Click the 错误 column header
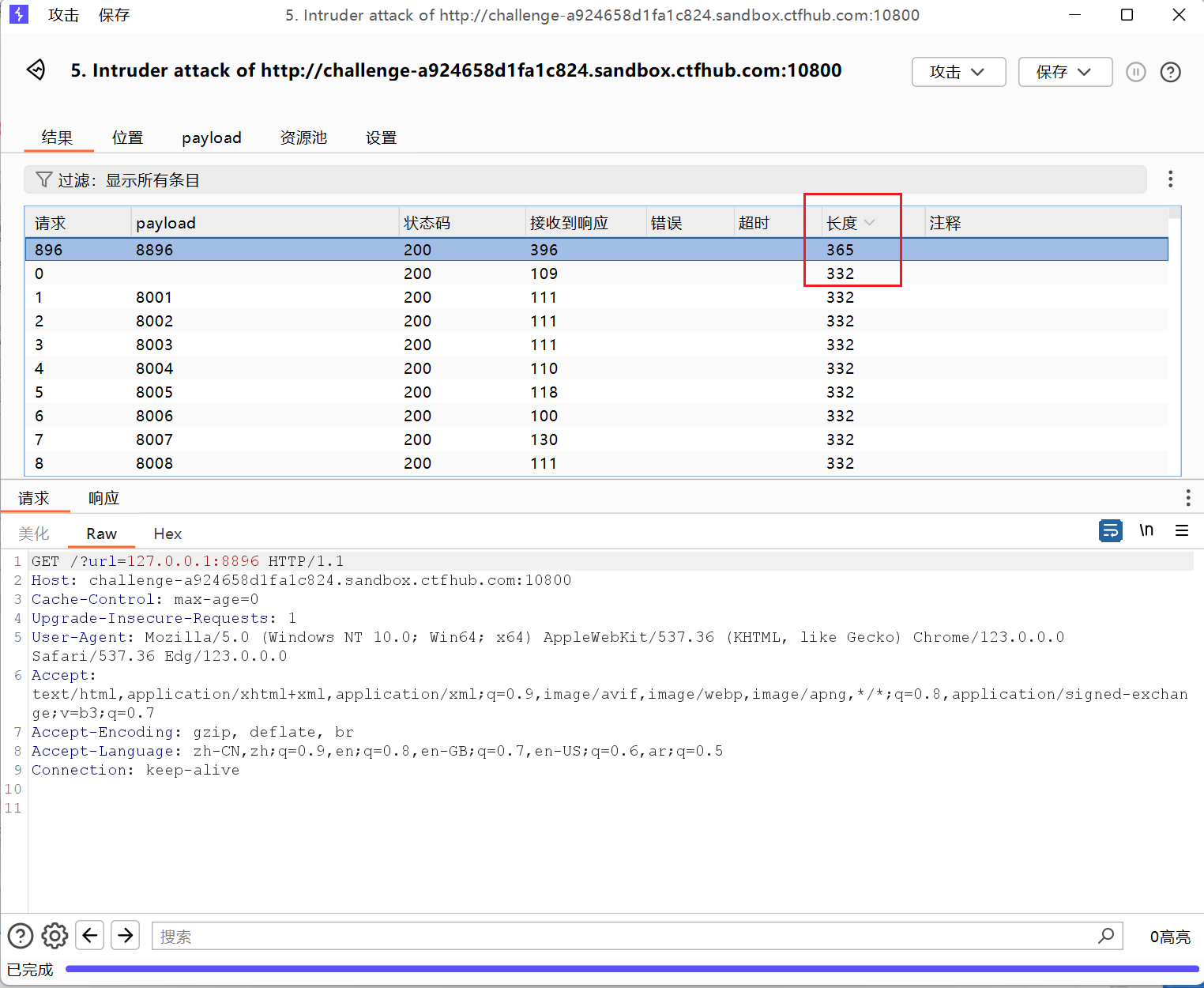The image size is (1204, 988). tap(690, 223)
